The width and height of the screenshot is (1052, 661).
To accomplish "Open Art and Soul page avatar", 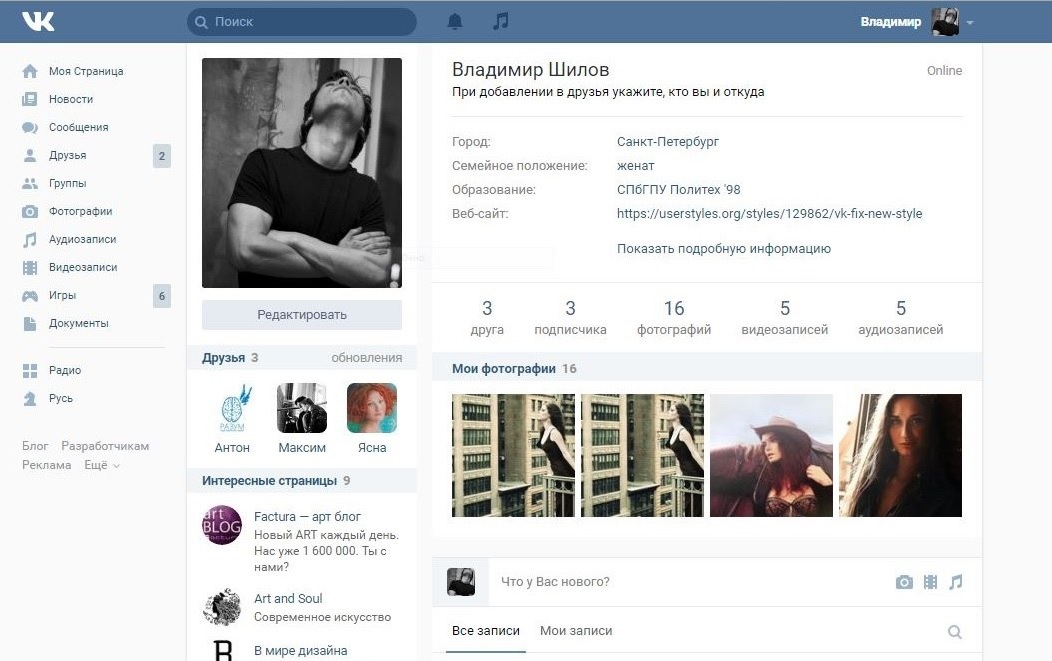I will pos(222,607).
